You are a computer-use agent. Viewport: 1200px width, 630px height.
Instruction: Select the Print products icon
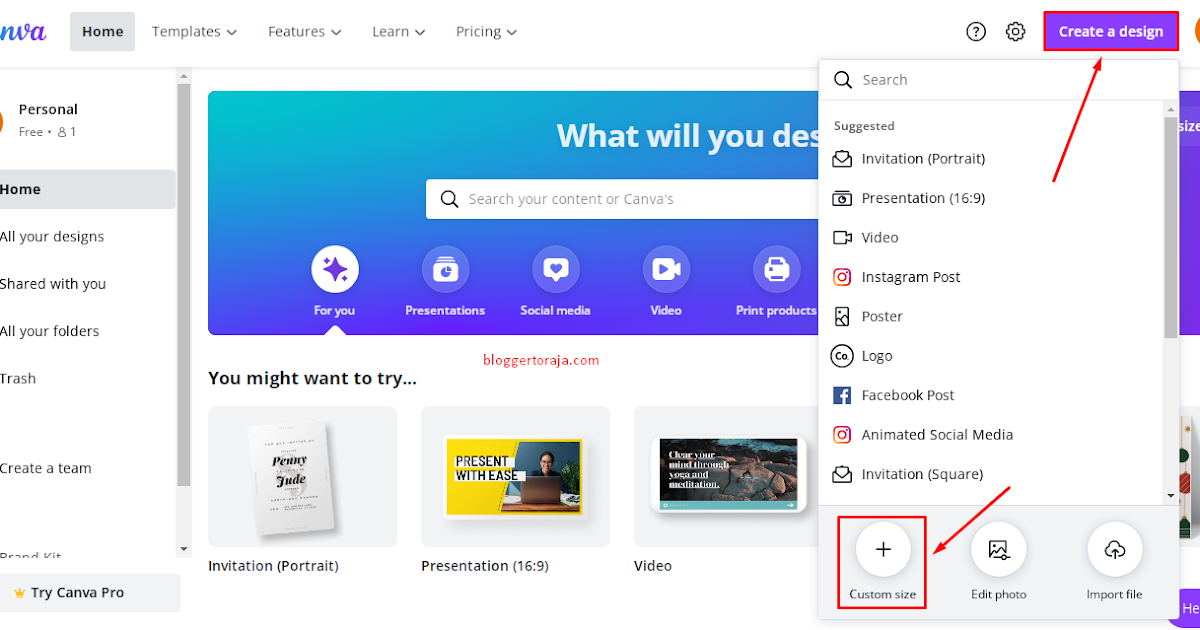pos(776,269)
